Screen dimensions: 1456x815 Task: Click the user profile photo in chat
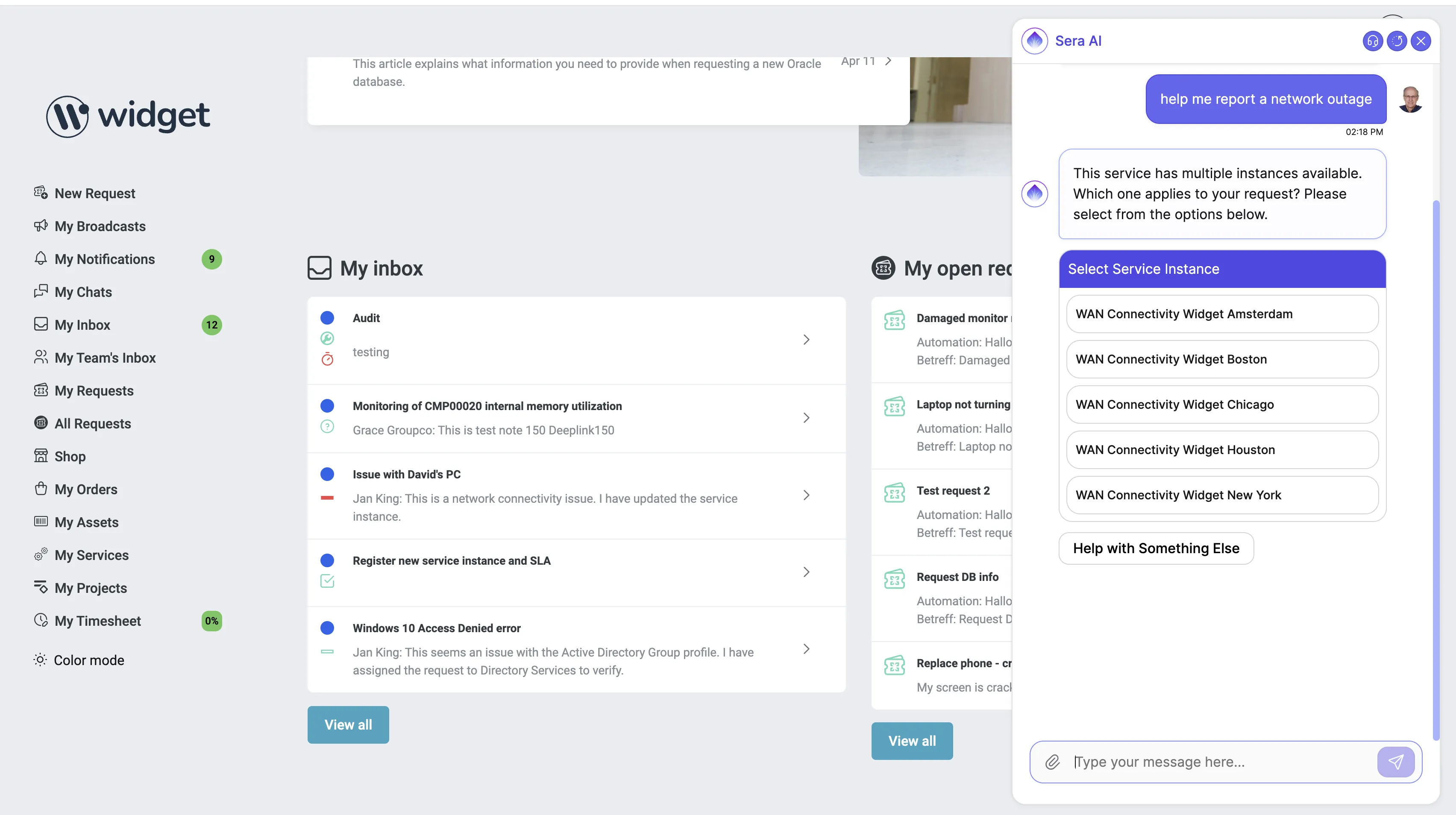click(1411, 100)
